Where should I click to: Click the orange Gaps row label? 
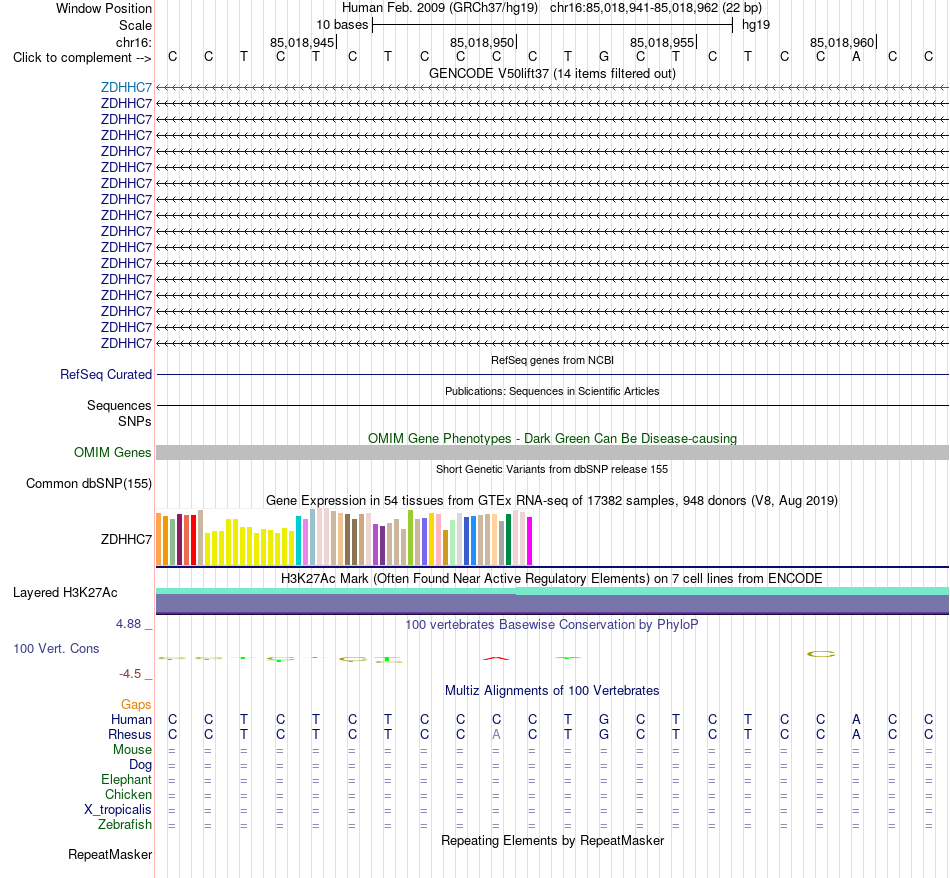click(136, 704)
